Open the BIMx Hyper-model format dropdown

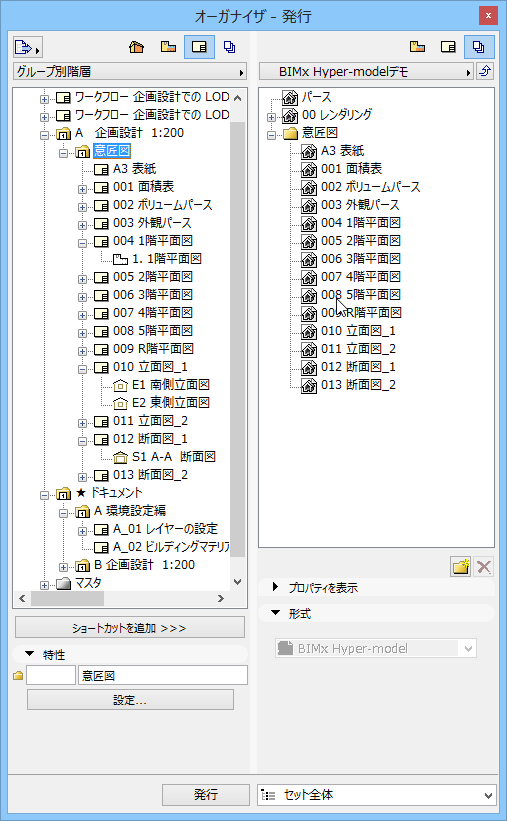376,649
